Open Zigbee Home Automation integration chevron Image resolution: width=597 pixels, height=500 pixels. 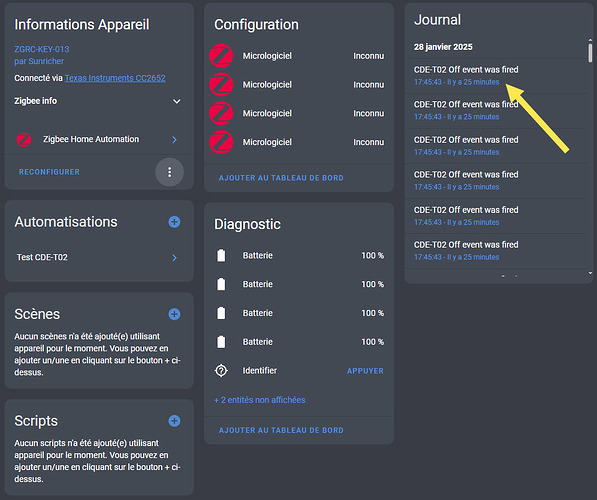tap(174, 140)
